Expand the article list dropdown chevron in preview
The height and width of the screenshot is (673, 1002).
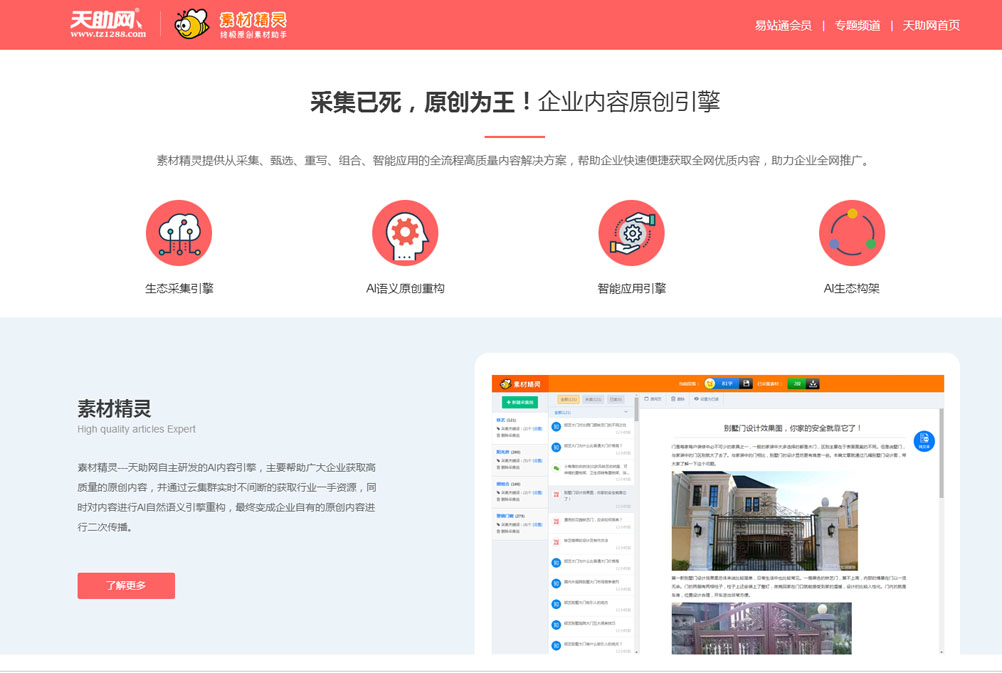(x=626, y=412)
